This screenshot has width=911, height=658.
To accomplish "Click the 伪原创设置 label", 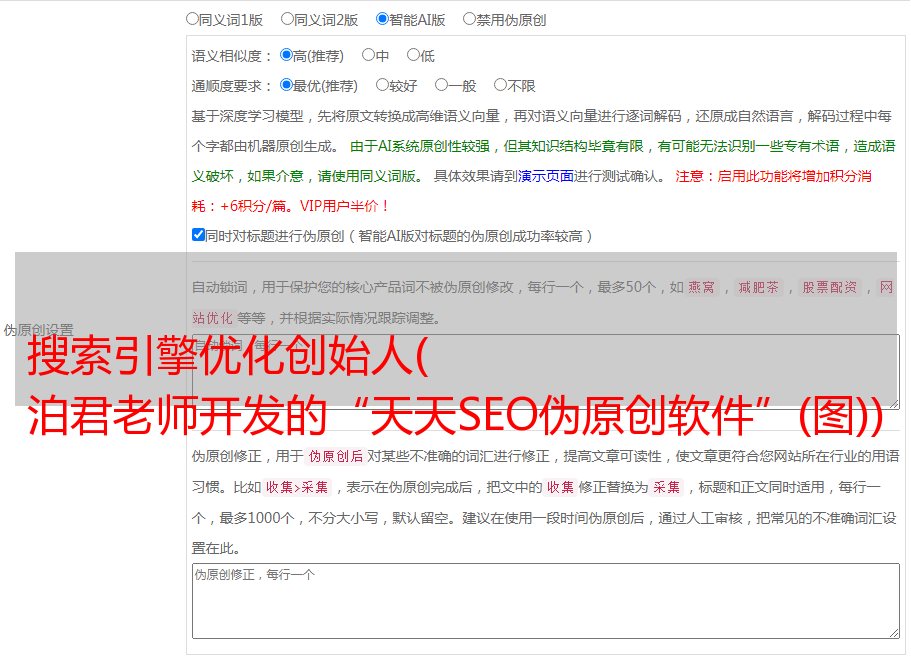I will pos(38,330).
